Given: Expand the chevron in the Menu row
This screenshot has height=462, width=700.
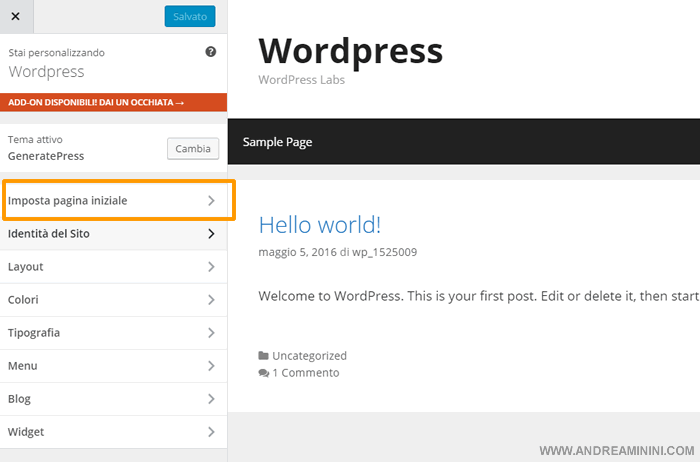Looking at the screenshot, I should click(x=211, y=366).
